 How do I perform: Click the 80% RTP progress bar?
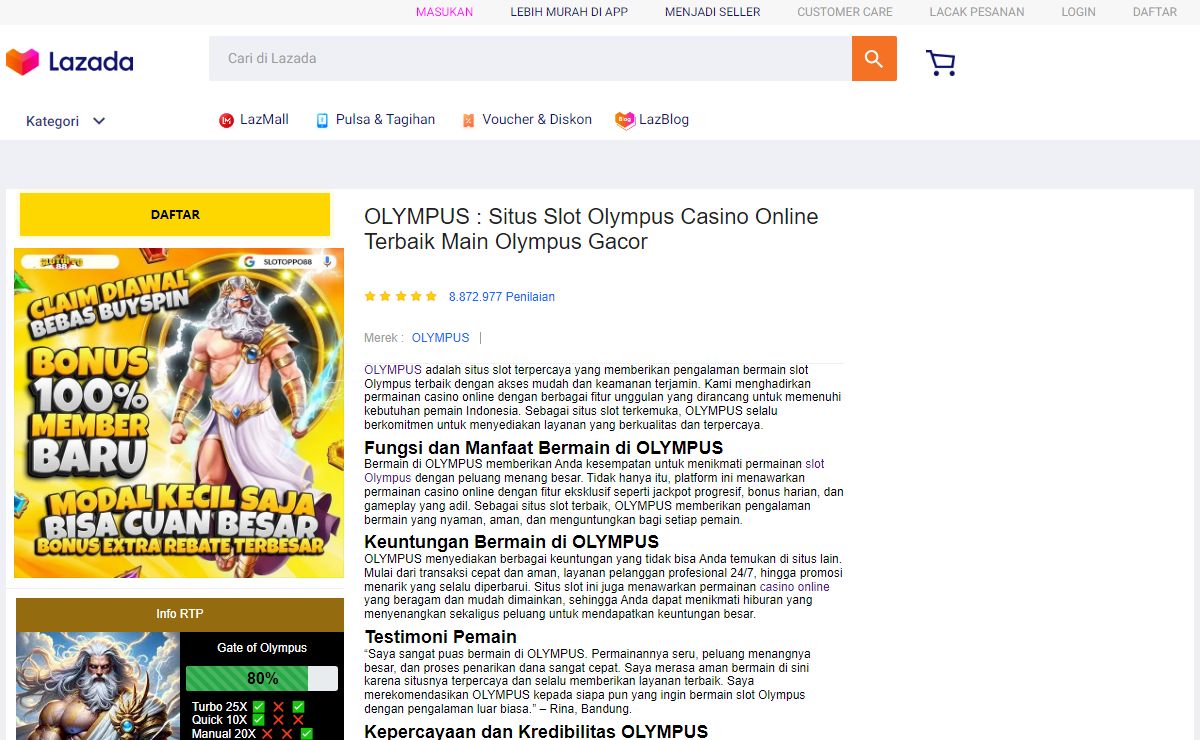(262, 679)
